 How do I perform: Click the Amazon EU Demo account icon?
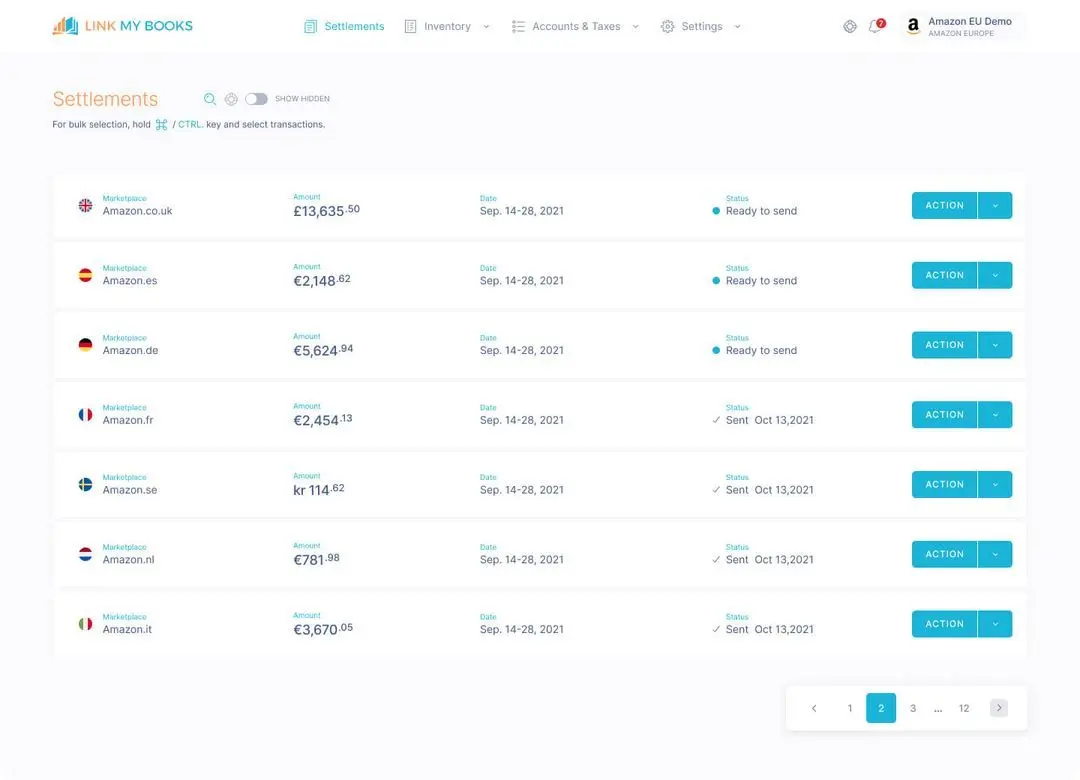click(912, 26)
